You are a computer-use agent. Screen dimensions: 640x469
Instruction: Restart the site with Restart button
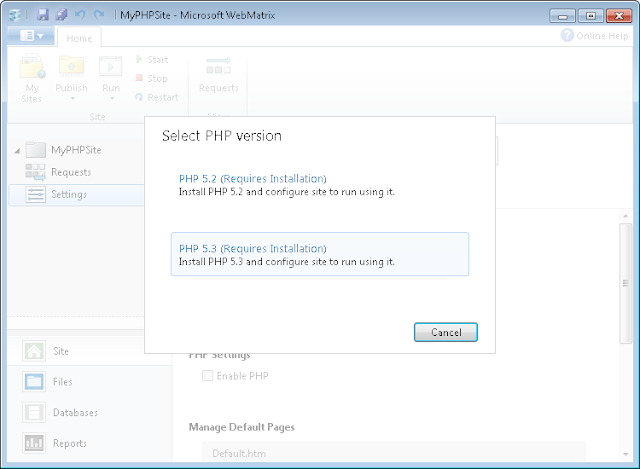tap(157, 97)
